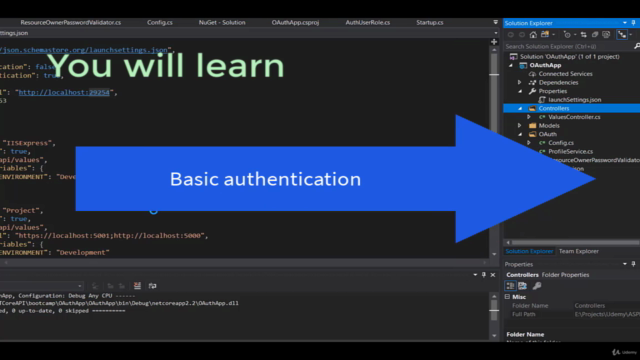Open the json.schemastore.org launchsettings link

[x=84, y=50]
